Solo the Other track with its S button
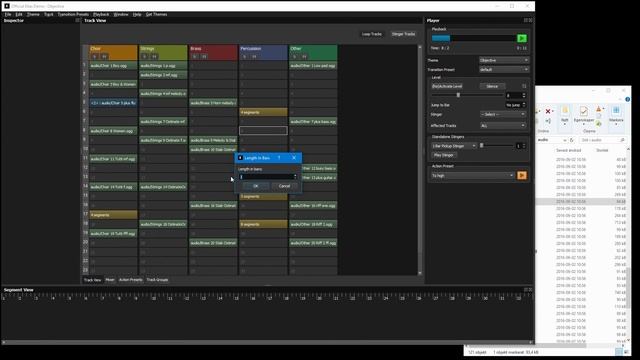 click(x=295, y=57)
